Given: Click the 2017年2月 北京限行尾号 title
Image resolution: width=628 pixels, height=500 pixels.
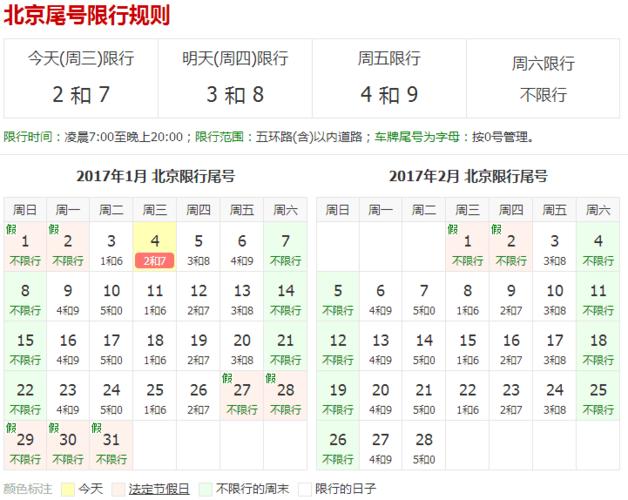Looking at the screenshot, I should [x=468, y=176].
